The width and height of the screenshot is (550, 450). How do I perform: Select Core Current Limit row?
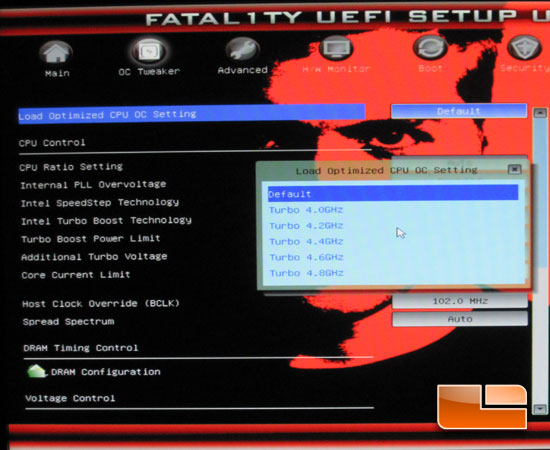[x=76, y=275]
